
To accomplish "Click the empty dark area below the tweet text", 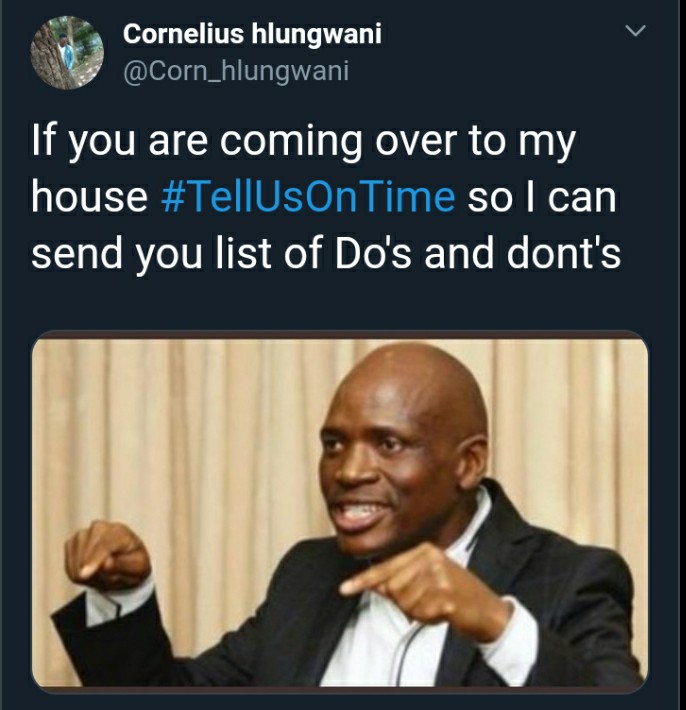I will click(x=340, y=302).
